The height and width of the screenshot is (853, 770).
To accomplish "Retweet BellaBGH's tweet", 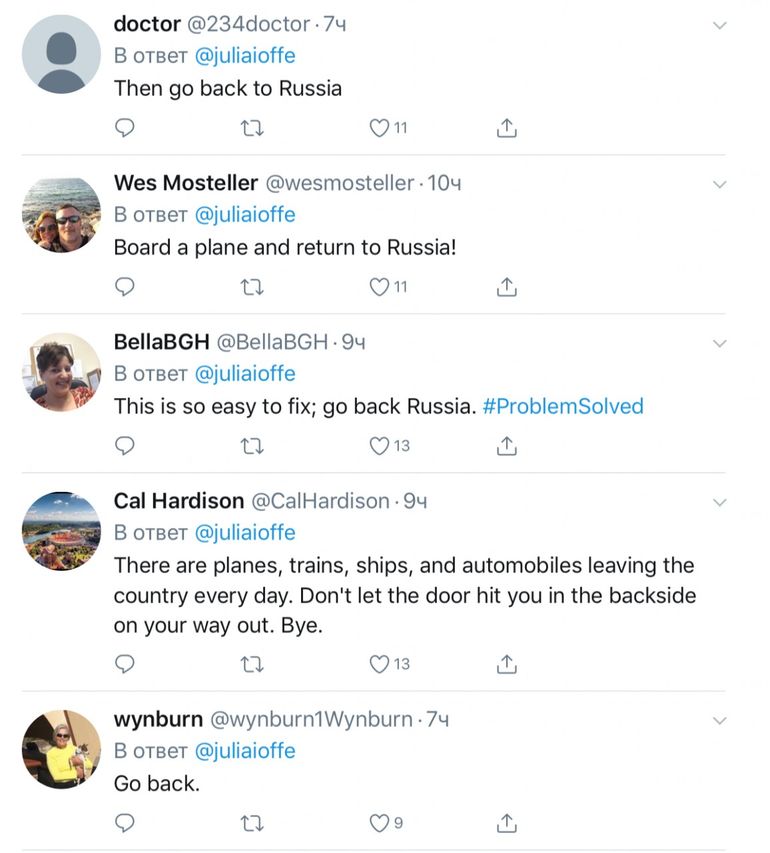I will click(x=252, y=447).
